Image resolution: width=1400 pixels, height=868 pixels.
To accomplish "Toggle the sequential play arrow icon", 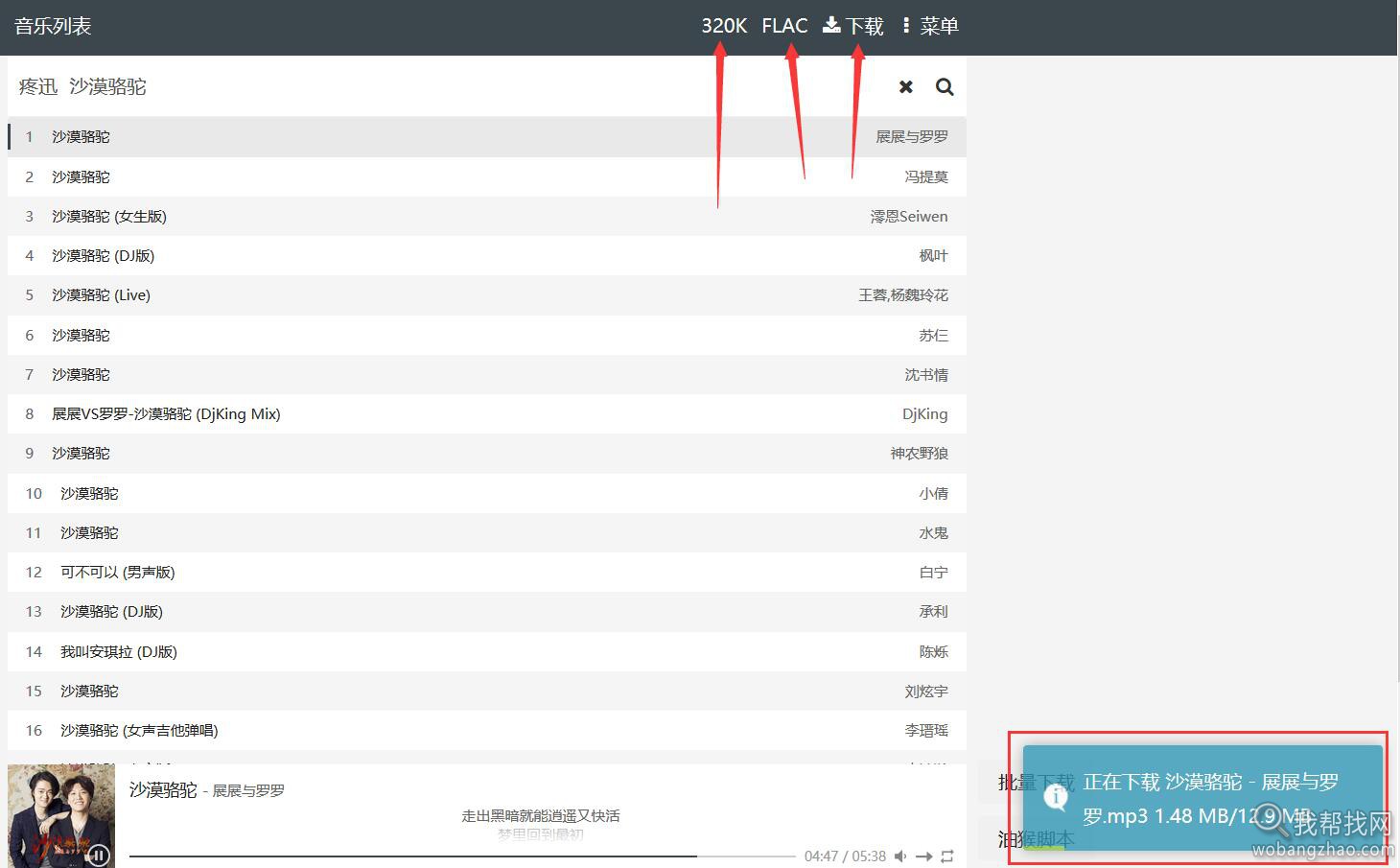I will [x=924, y=856].
